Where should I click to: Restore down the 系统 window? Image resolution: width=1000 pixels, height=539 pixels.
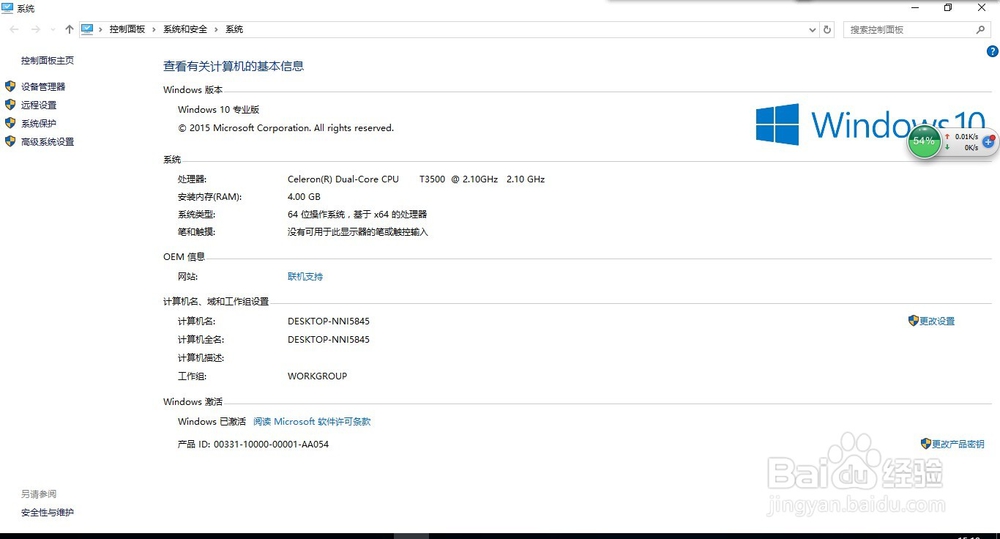coord(948,8)
